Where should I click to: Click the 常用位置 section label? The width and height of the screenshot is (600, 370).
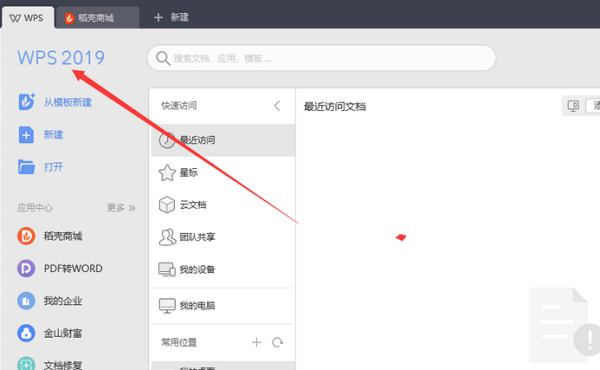tap(179, 342)
